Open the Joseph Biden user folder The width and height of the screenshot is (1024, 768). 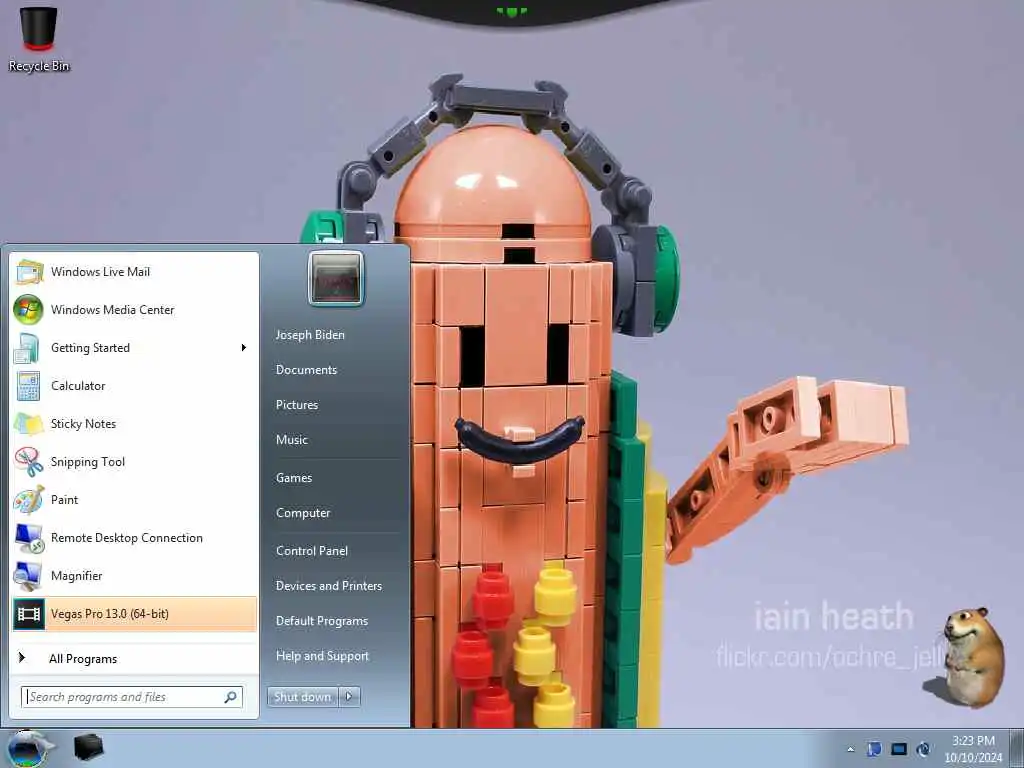coord(310,334)
